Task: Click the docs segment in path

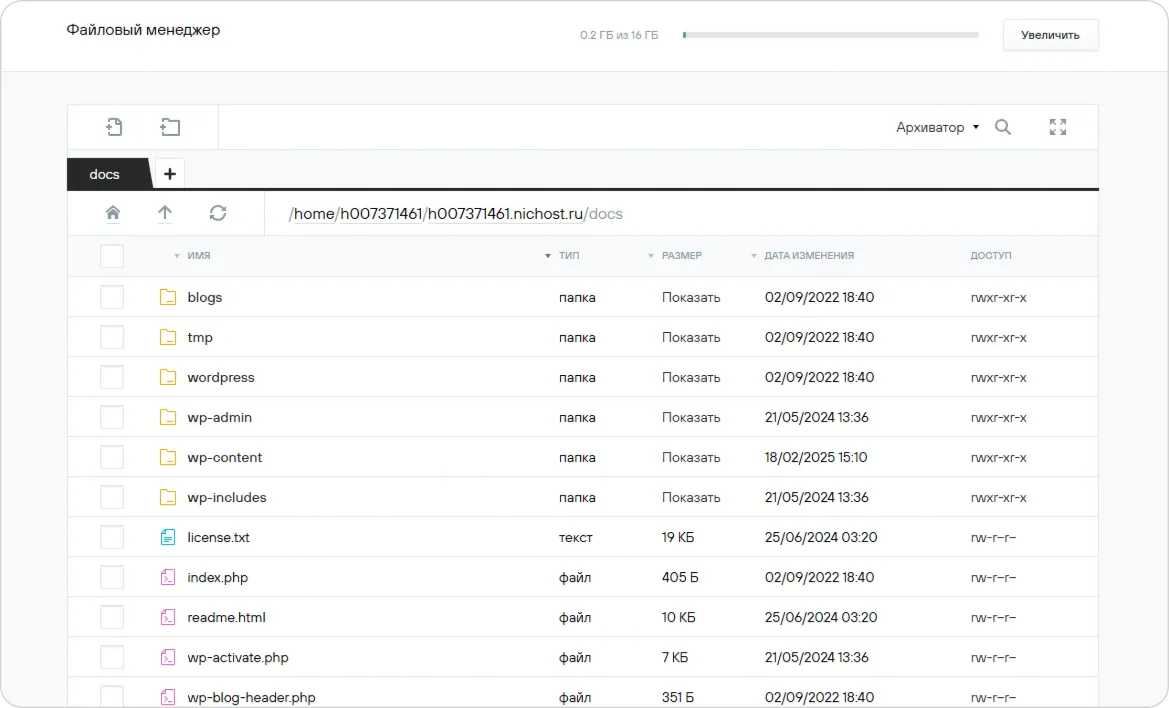Action: coord(605,214)
